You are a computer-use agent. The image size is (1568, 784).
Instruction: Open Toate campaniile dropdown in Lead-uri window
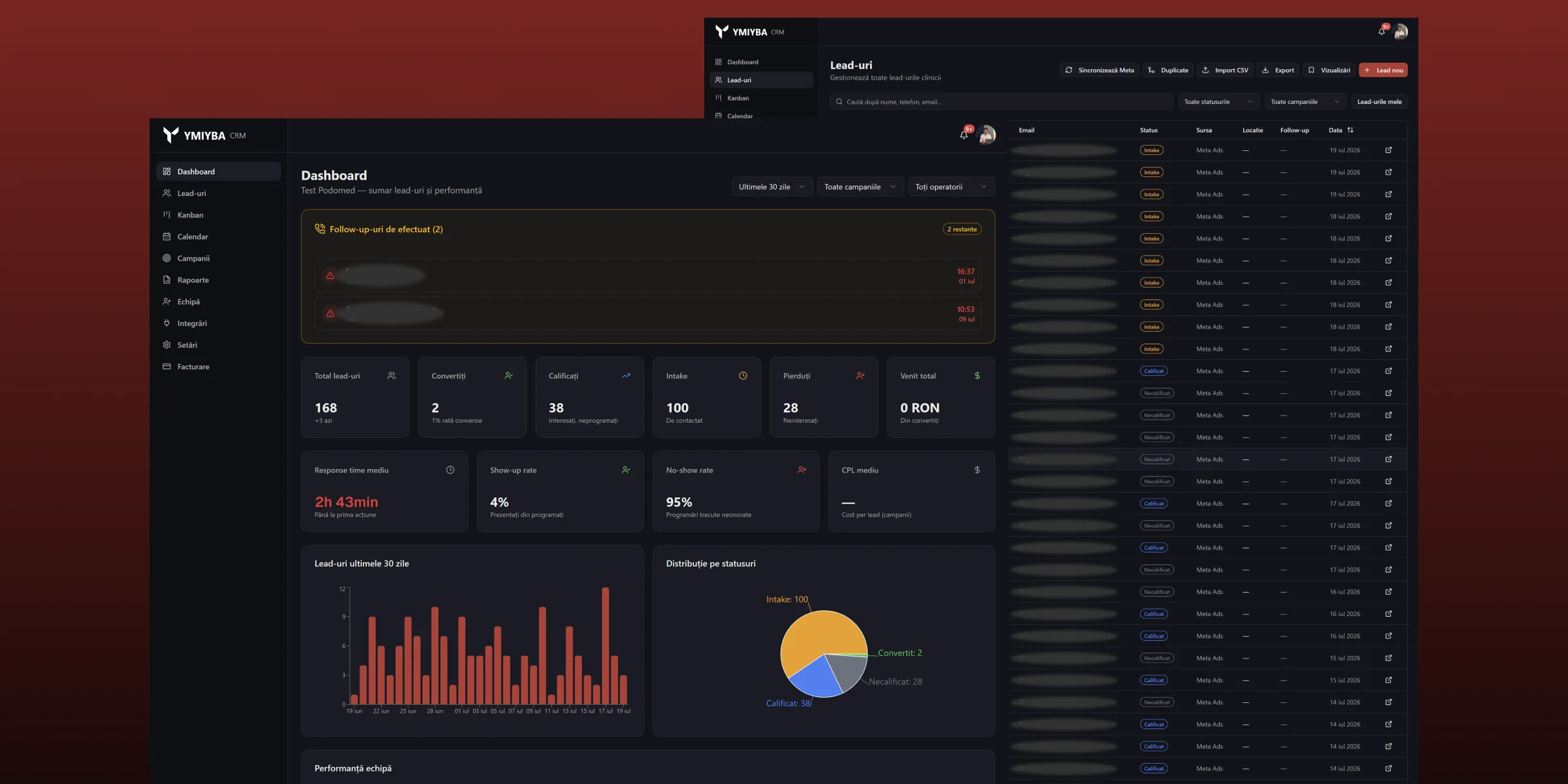coord(1305,101)
